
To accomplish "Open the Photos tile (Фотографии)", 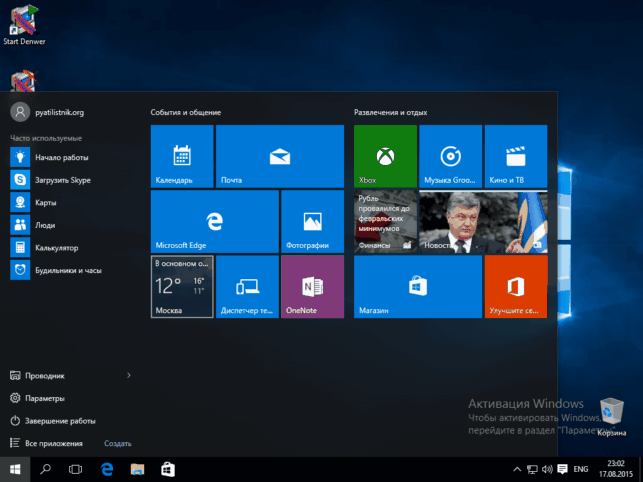I will (312, 222).
